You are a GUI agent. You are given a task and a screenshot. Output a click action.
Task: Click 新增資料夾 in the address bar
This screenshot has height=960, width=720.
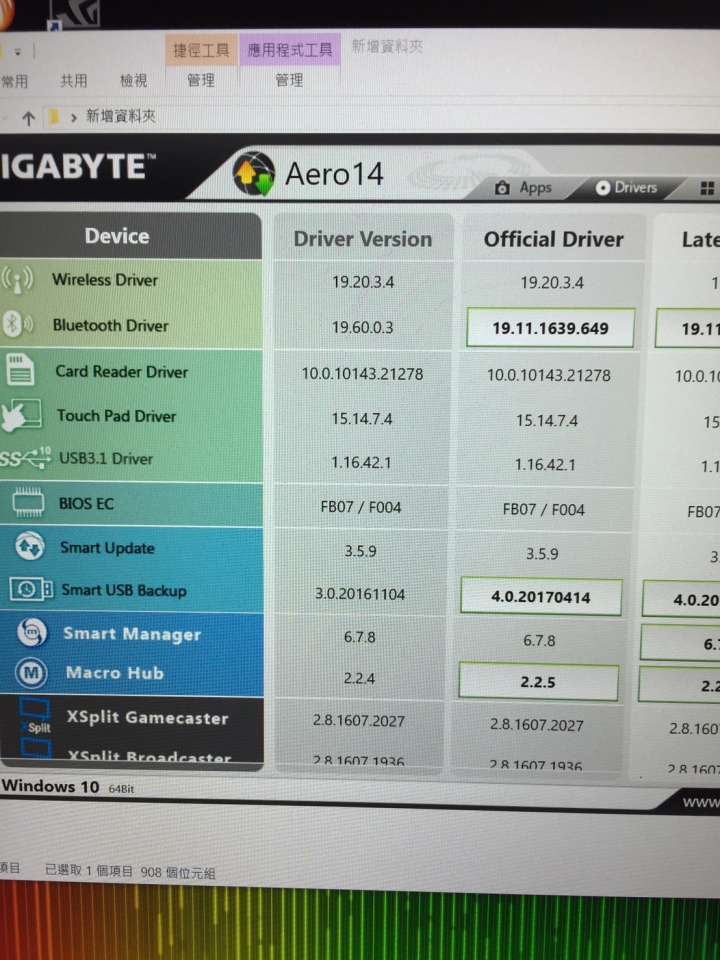(121, 116)
